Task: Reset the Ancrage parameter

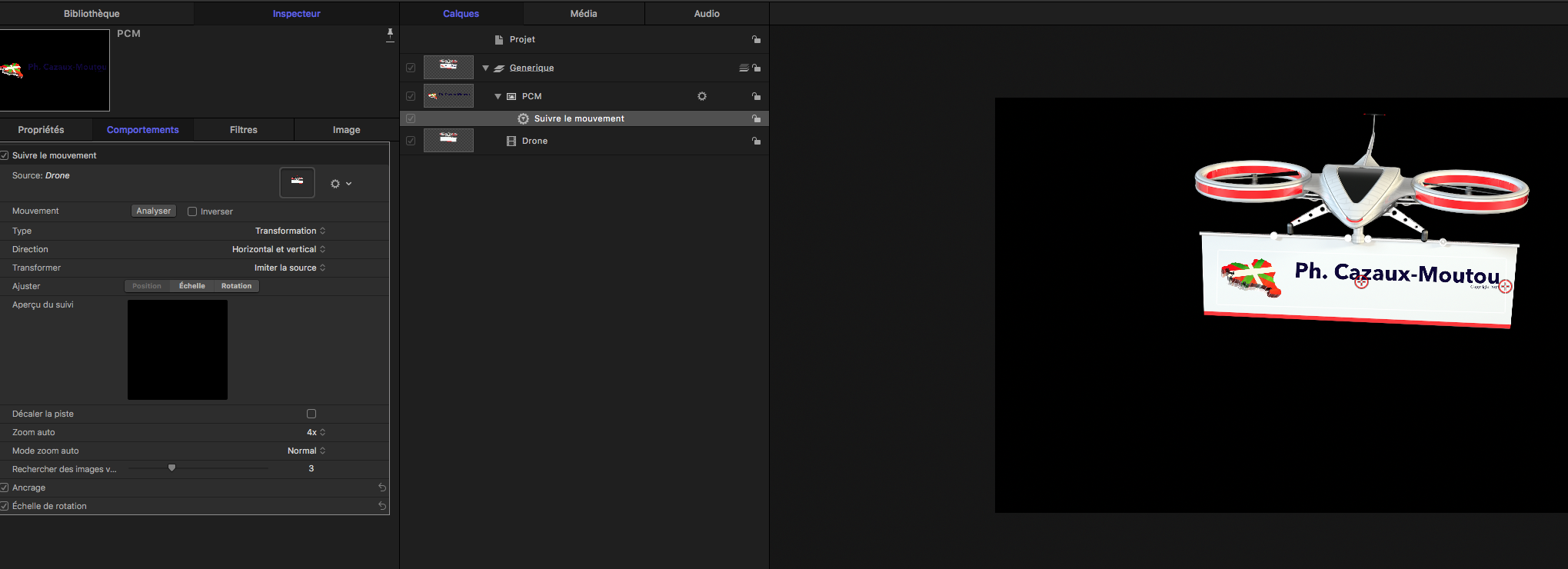Action: pos(382,487)
